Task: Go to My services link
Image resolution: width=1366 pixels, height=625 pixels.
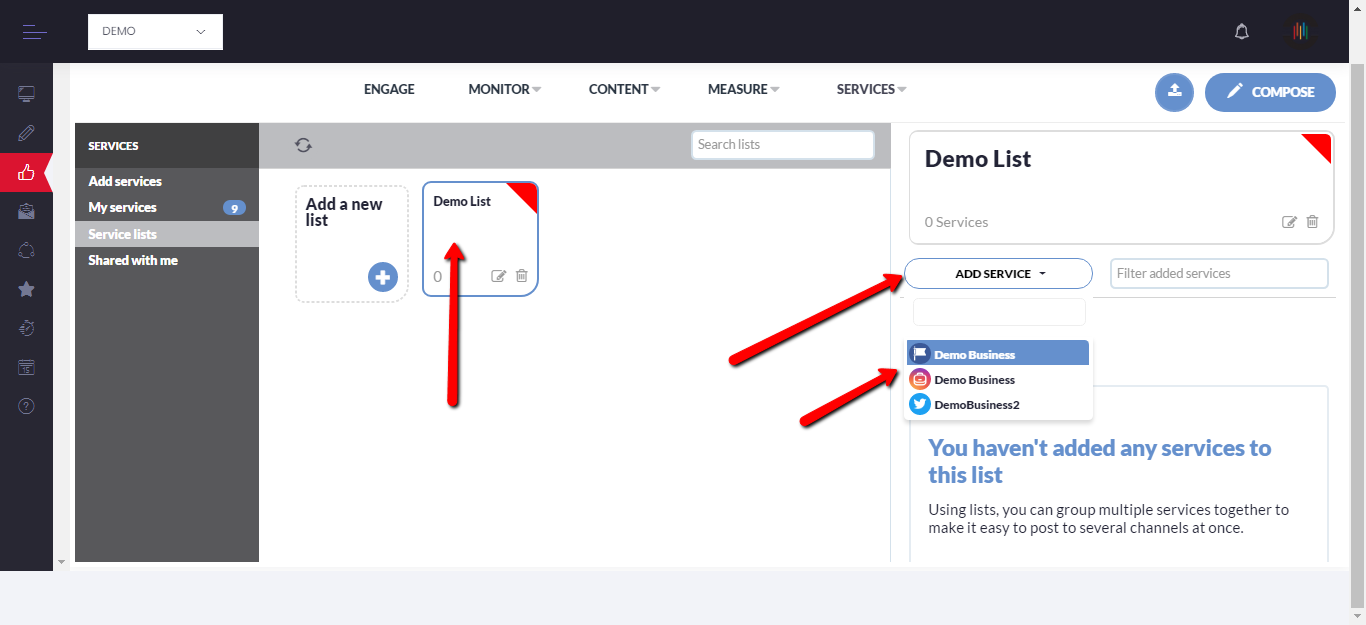Action: 123,207
